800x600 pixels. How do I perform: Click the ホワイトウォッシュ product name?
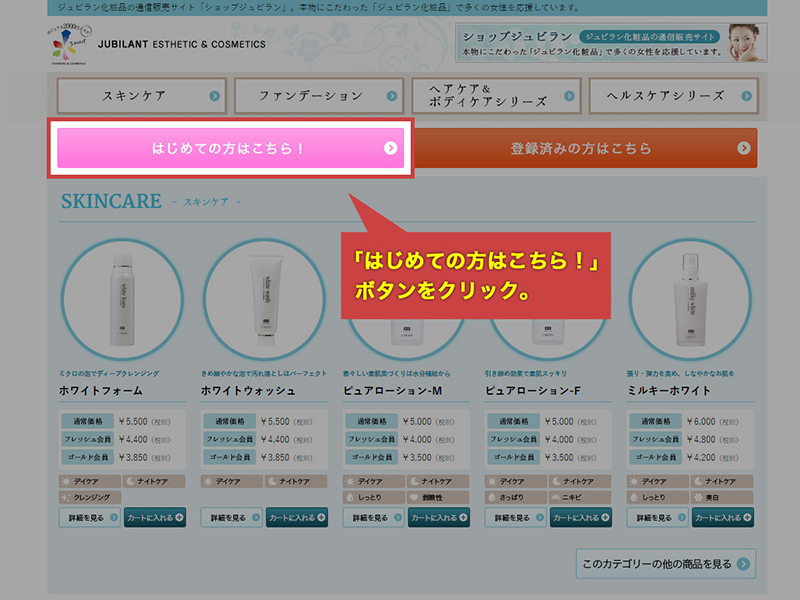248,391
